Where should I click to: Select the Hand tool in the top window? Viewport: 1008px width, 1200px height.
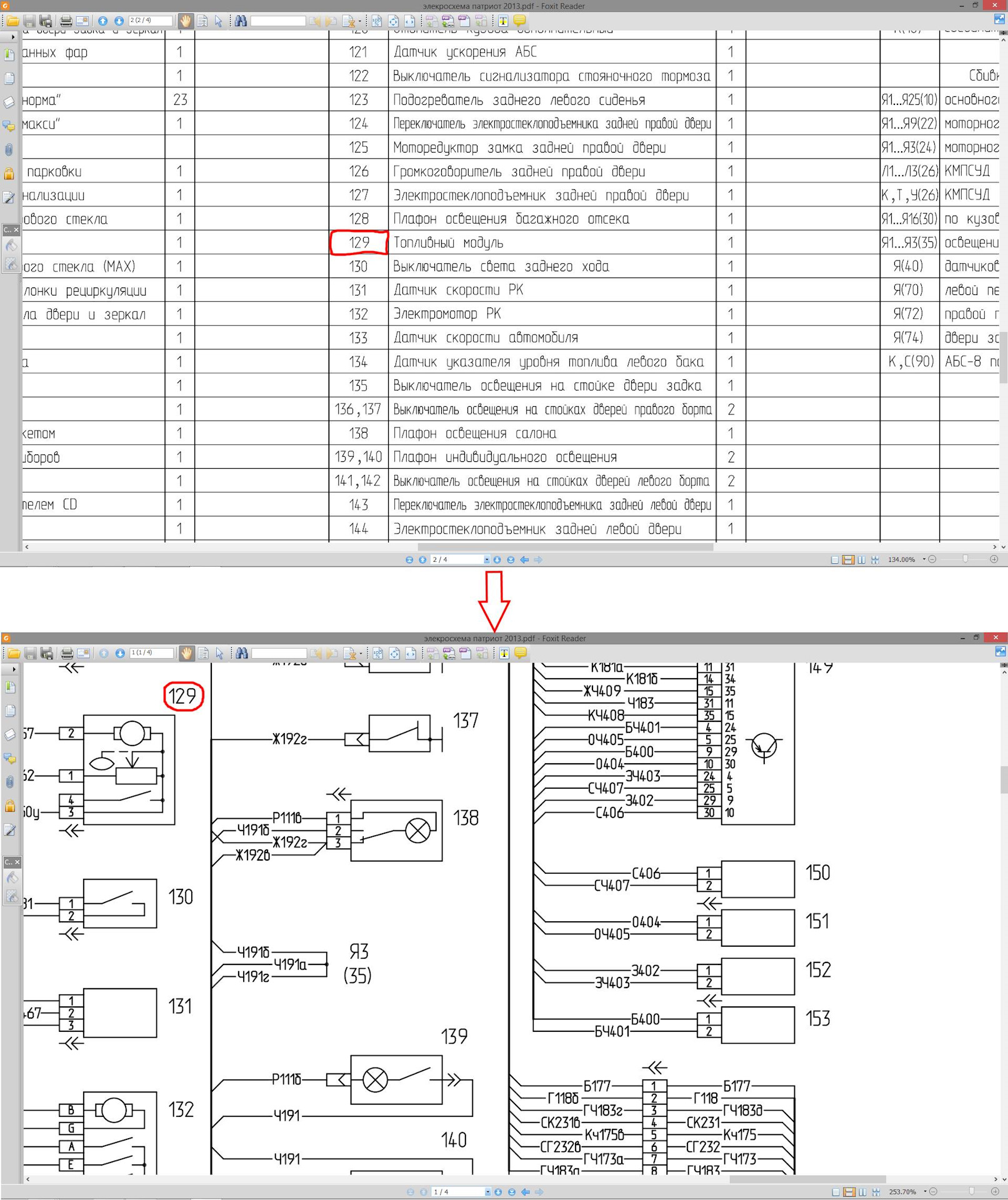[186, 21]
